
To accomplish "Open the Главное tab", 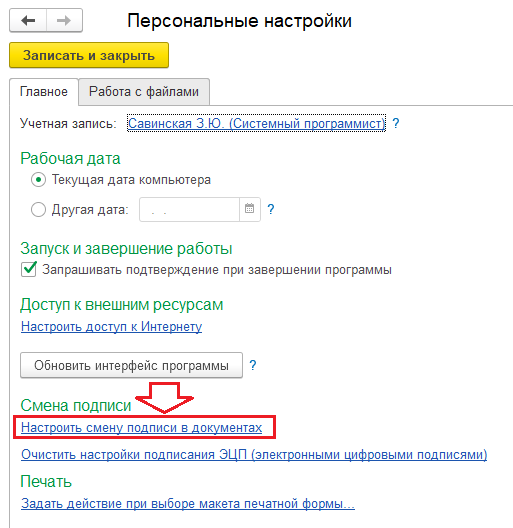I will (44, 92).
